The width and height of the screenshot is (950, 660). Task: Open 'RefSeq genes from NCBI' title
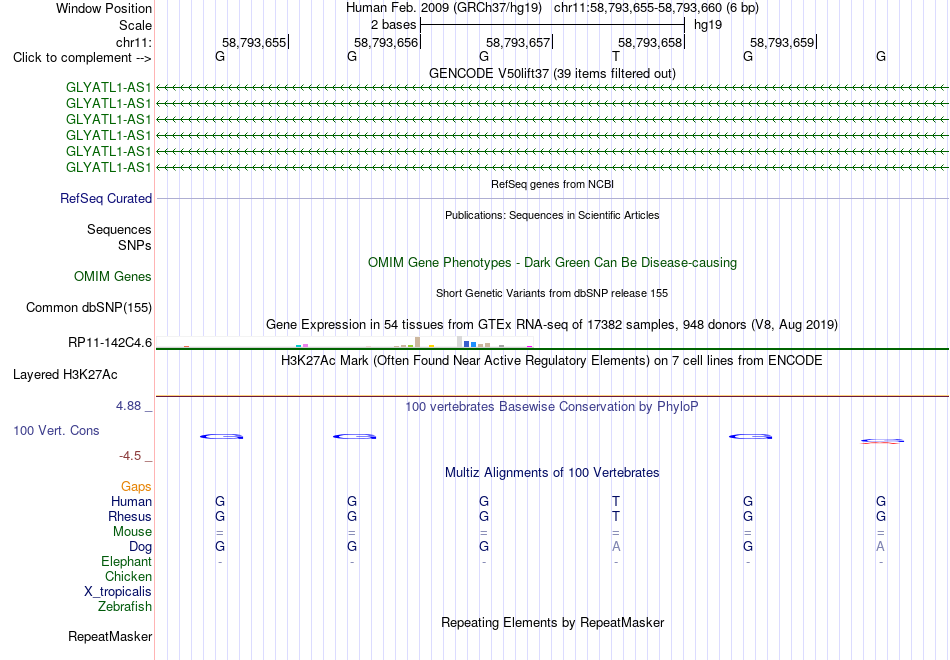tap(553, 184)
